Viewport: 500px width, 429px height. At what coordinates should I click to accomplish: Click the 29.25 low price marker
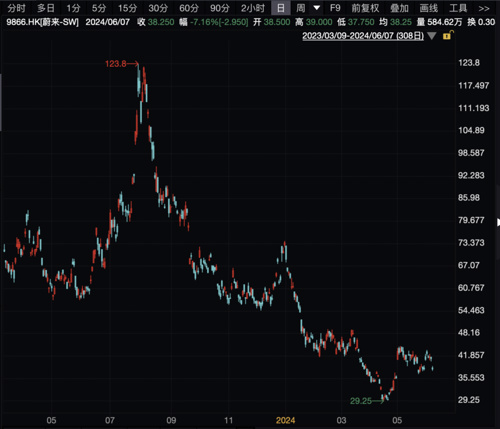coord(361,401)
